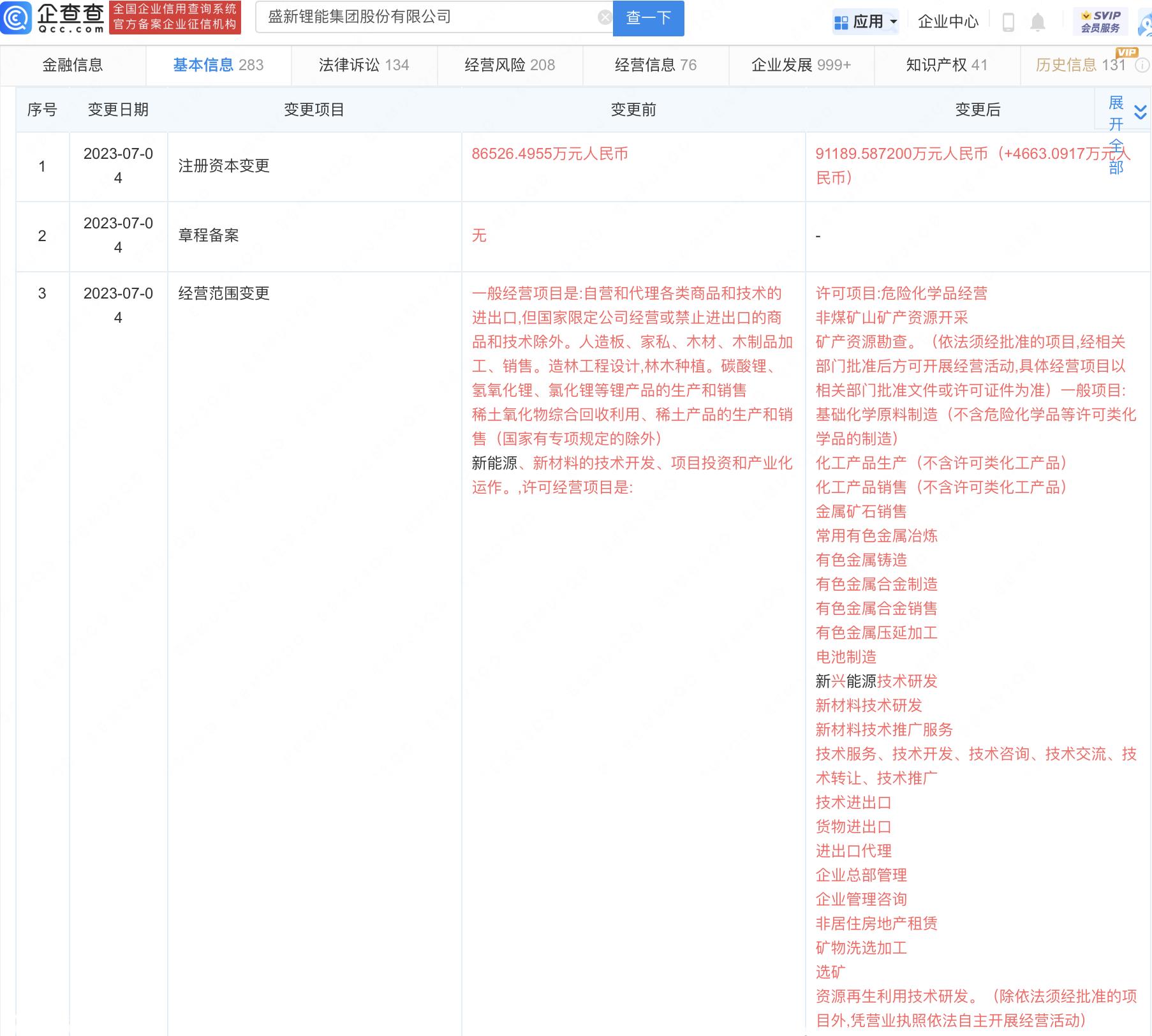1152x1036 pixels.
Task: Click the 变更后 column header
Action: point(978,110)
